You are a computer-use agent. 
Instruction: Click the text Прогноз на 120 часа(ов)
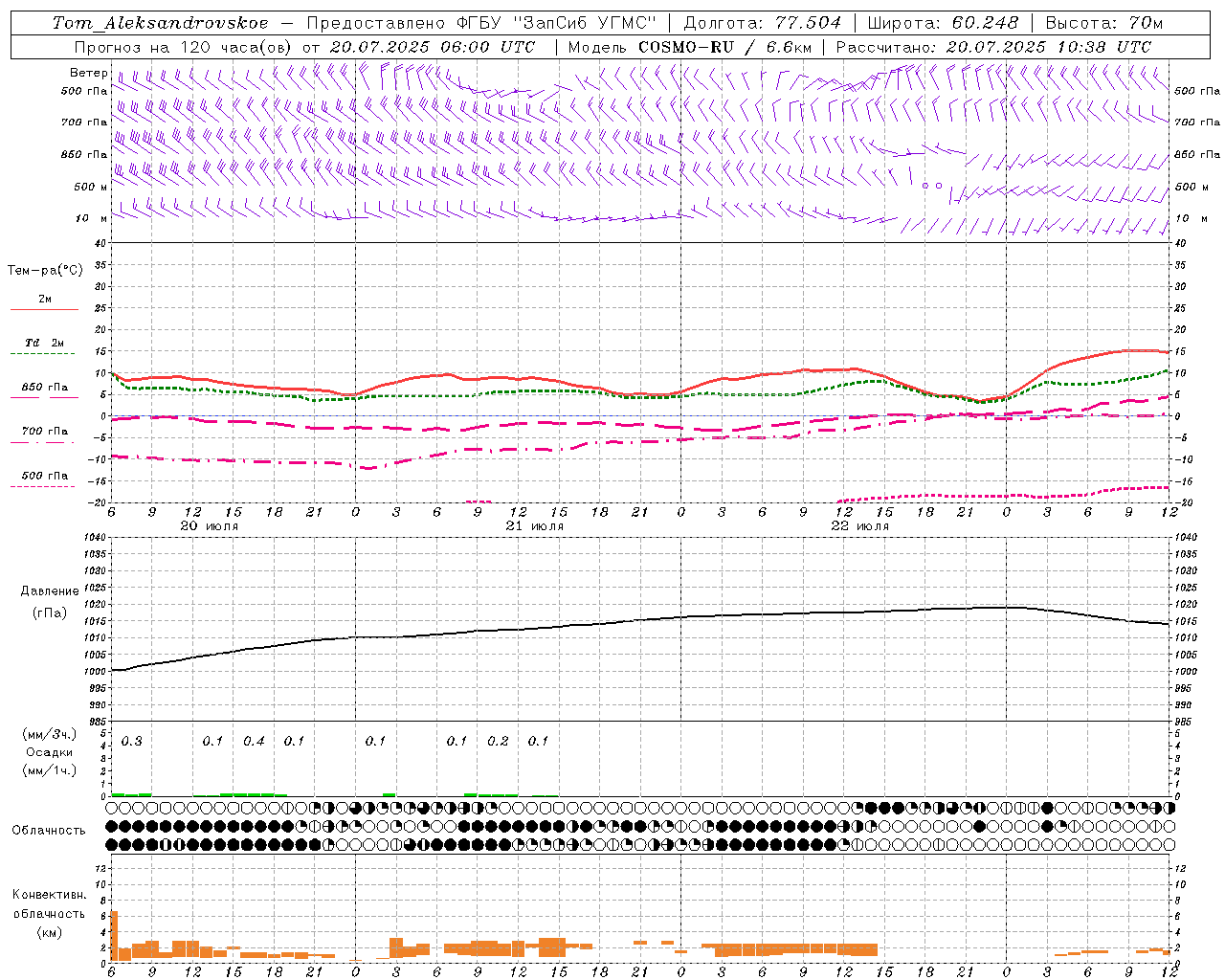[184, 47]
